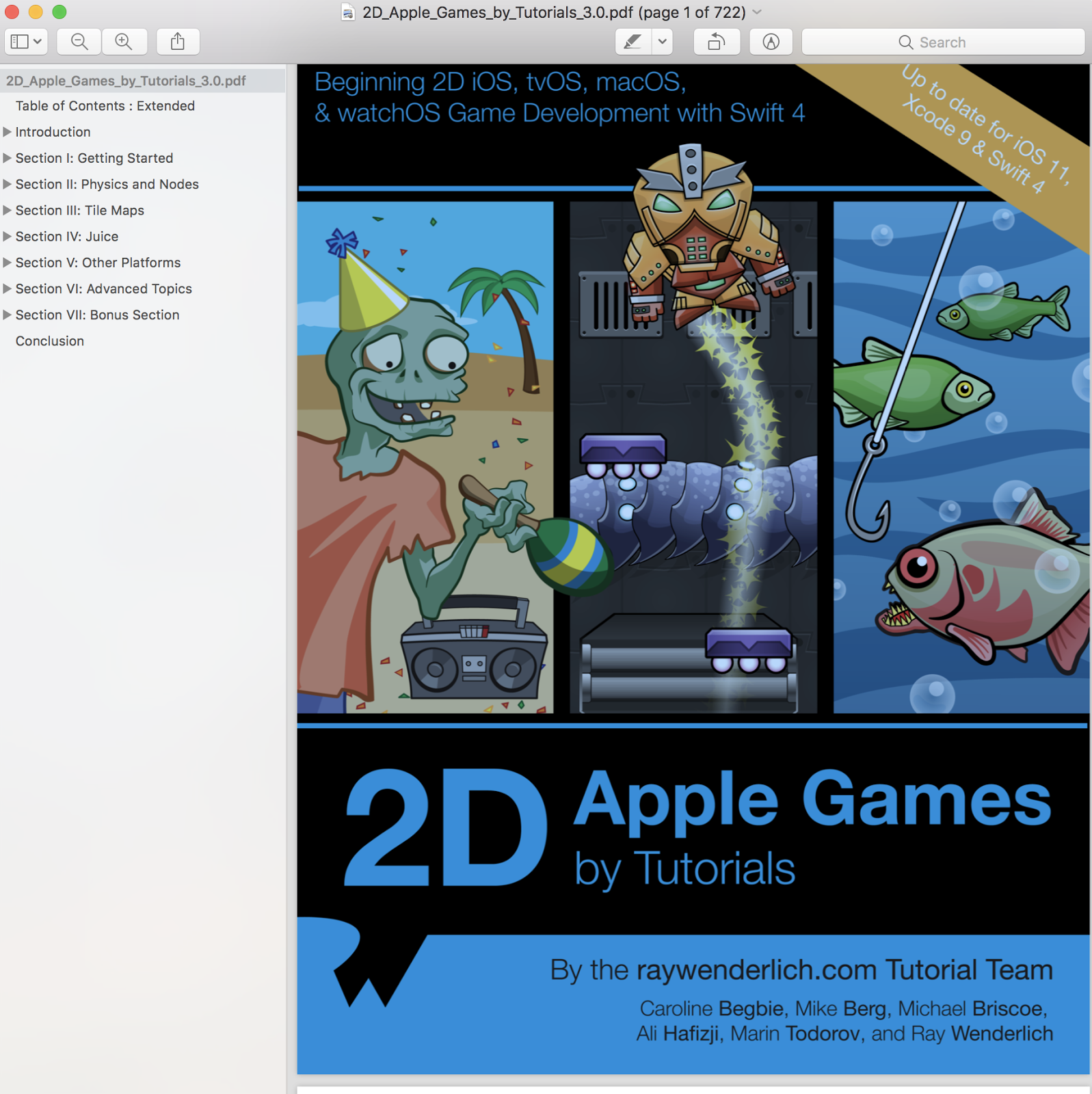Open Table of Contents : Extended entry
The image size is (1092, 1094).
[105, 106]
